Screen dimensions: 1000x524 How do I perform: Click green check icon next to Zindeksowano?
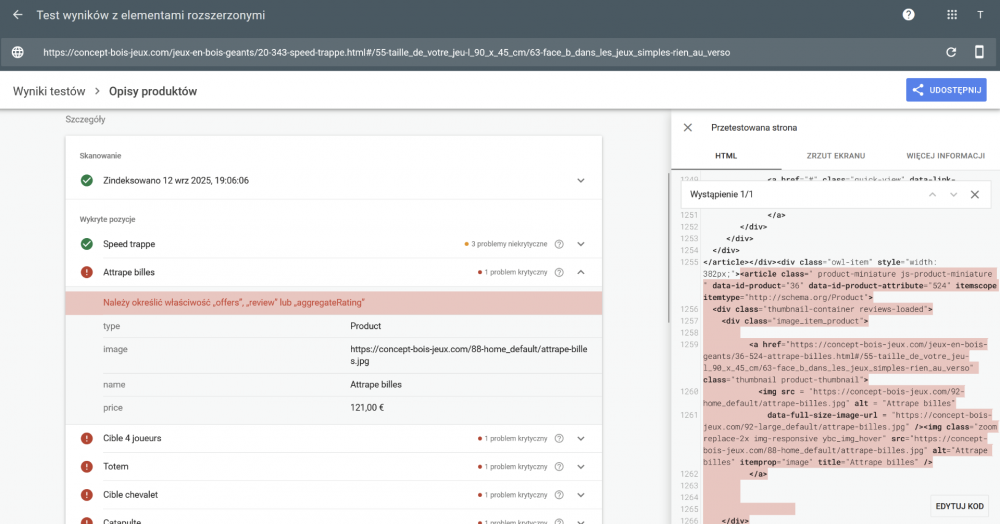[87, 180]
